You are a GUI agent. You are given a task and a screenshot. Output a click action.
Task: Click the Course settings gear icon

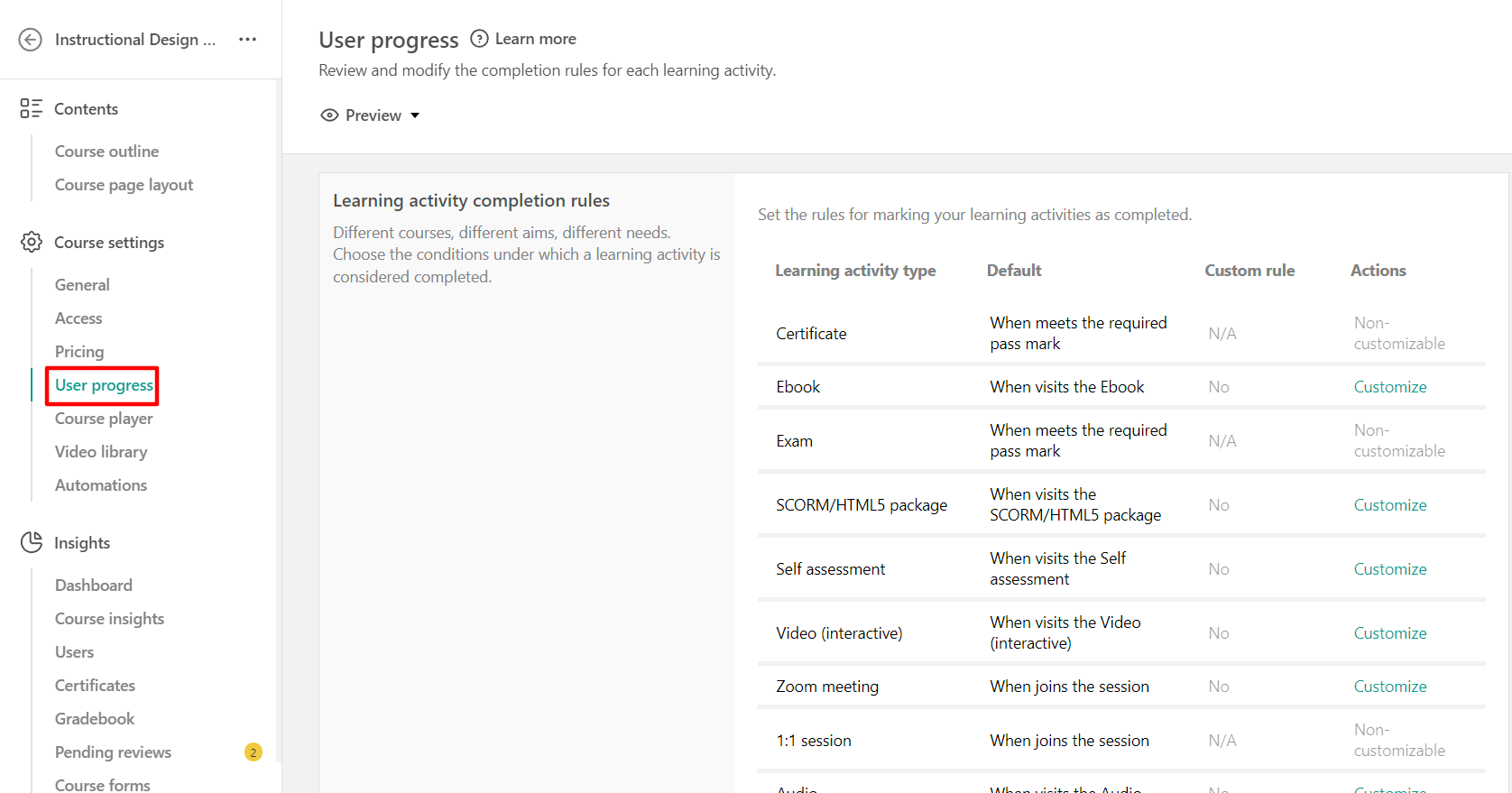pos(32,243)
